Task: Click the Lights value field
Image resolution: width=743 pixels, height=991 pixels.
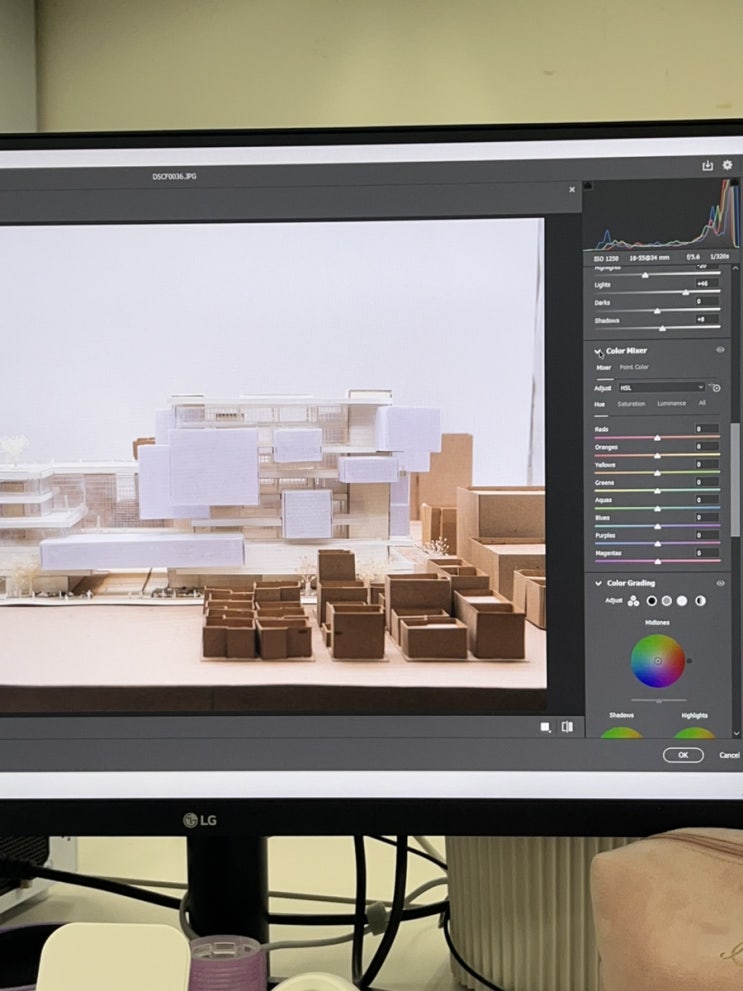Action: (706, 284)
